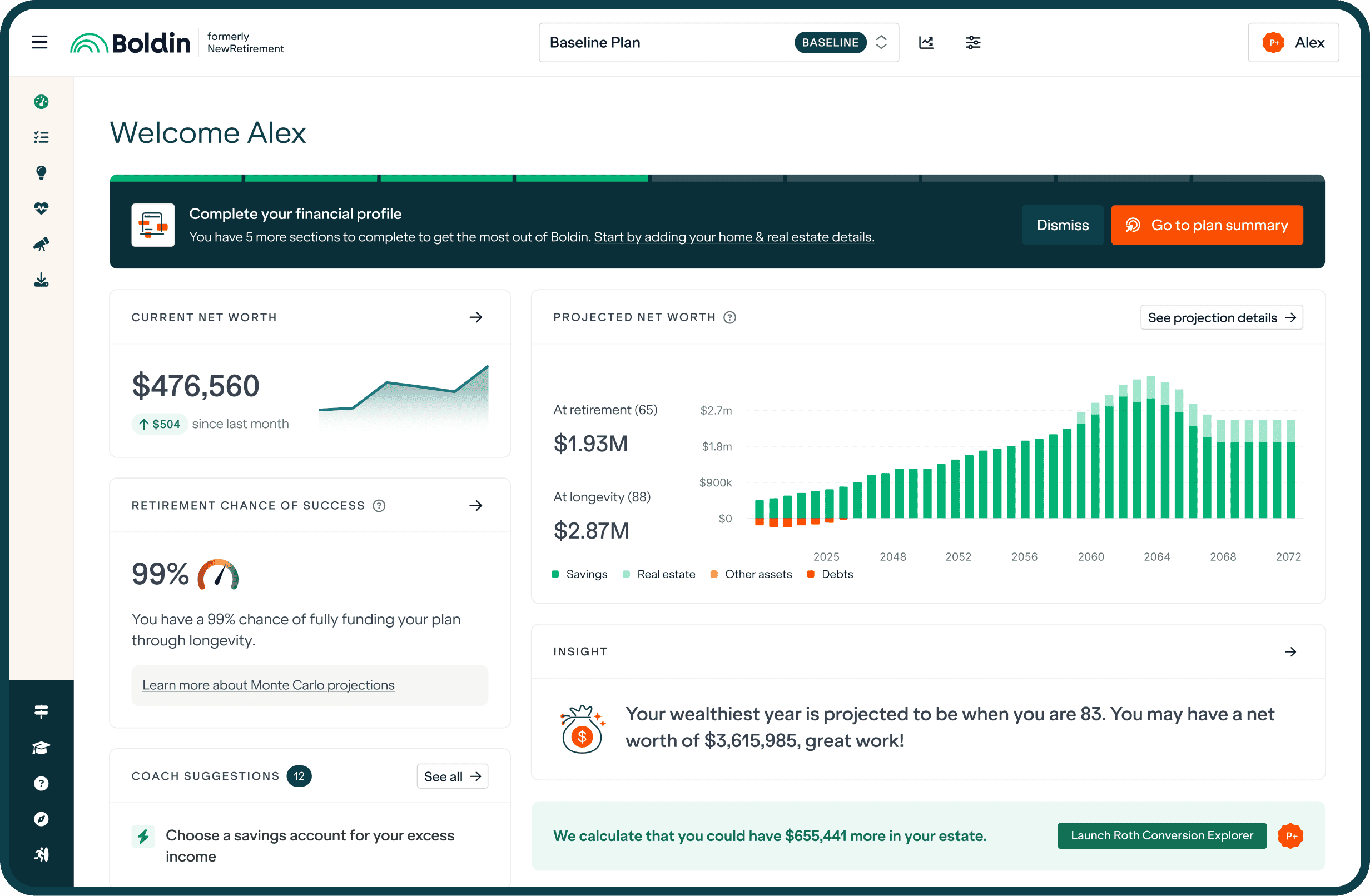Open the Alex account menu
The image size is (1370, 896).
click(1293, 42)
